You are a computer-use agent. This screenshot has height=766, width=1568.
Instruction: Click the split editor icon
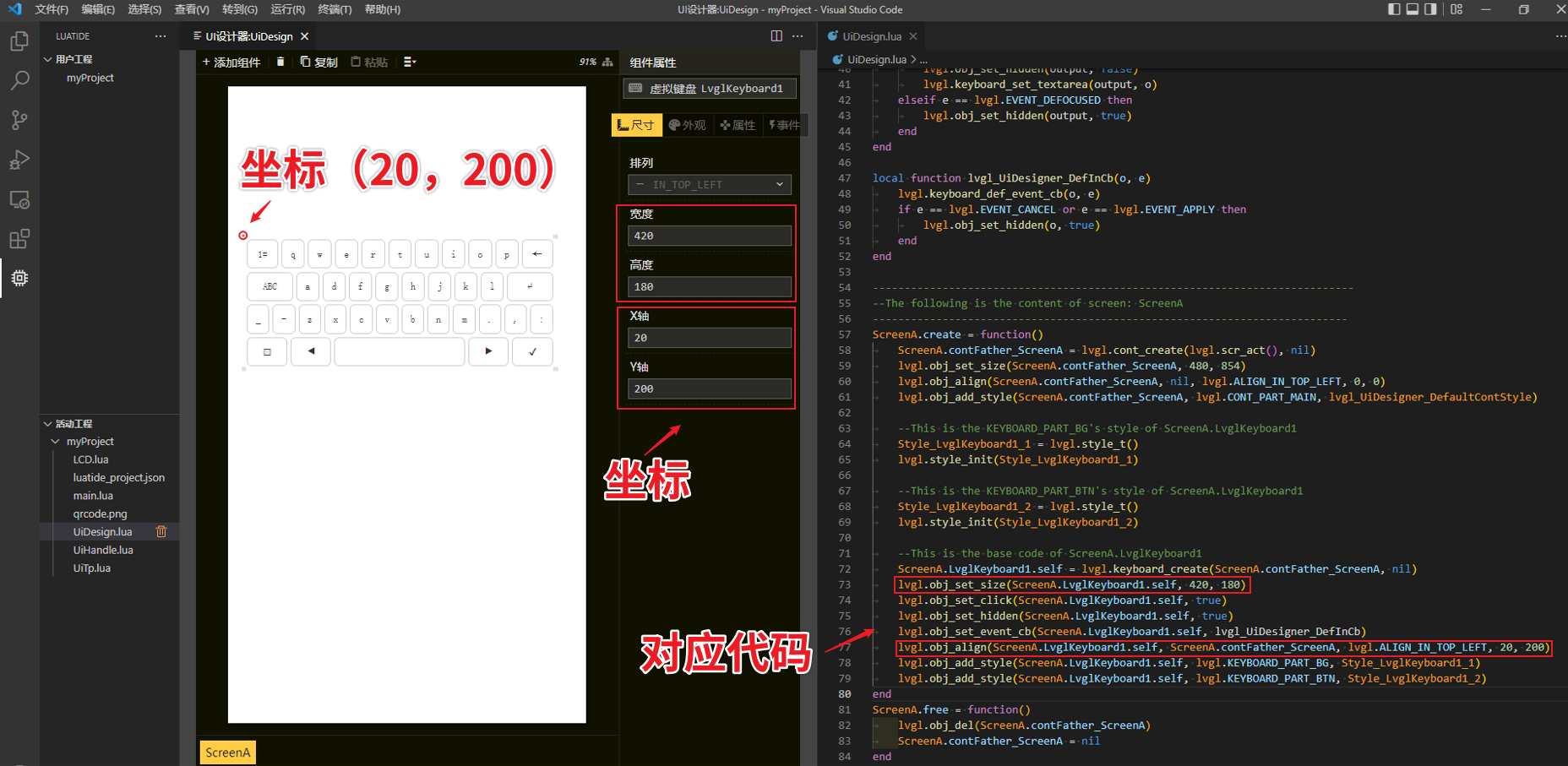coord(776,36)
